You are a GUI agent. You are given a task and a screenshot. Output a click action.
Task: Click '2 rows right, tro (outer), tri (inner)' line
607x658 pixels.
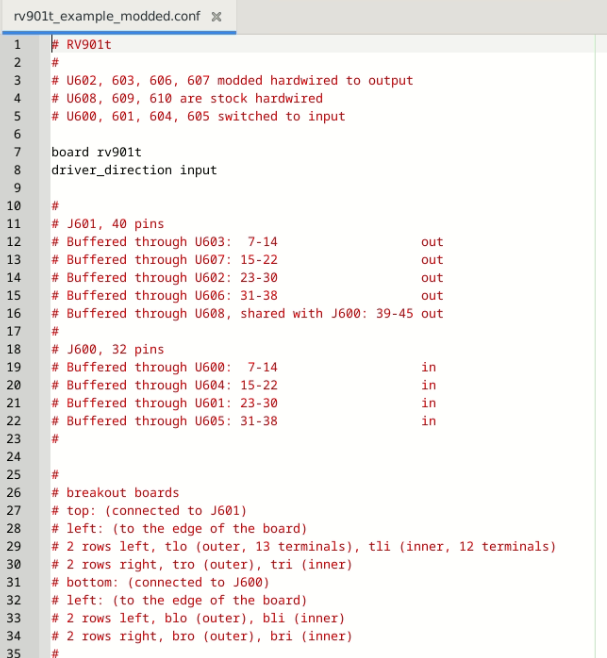coord(202,564)
